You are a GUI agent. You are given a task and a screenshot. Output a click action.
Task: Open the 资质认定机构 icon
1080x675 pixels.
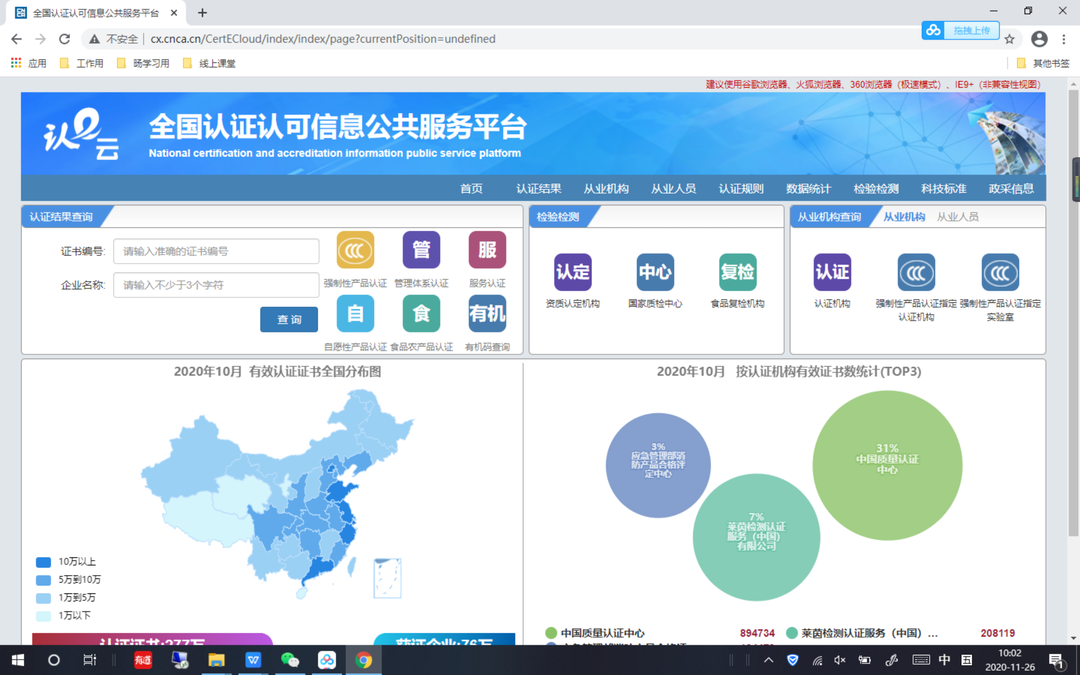573,272
